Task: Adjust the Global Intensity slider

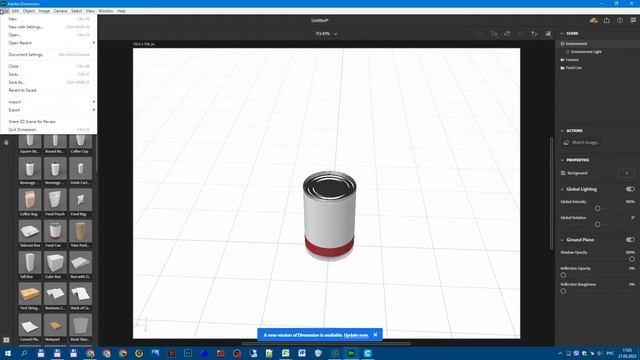Action: point(598,209)
